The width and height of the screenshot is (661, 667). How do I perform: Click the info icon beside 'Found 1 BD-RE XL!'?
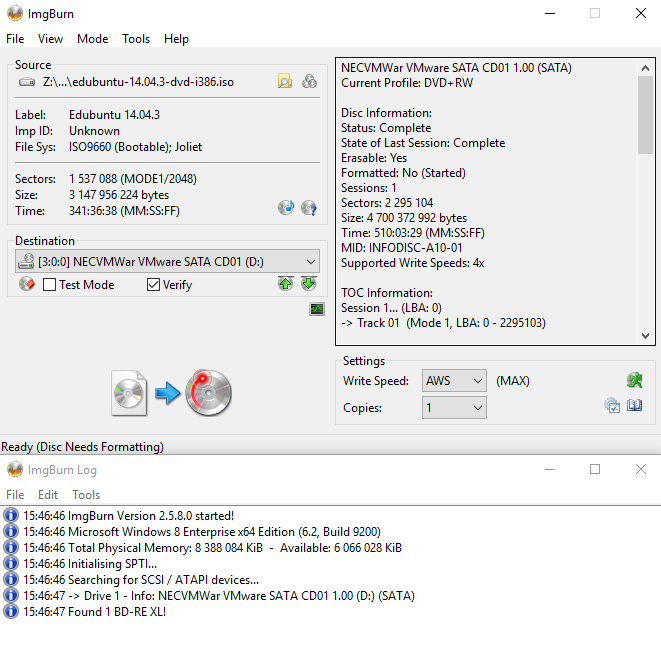tap(11, 611)
